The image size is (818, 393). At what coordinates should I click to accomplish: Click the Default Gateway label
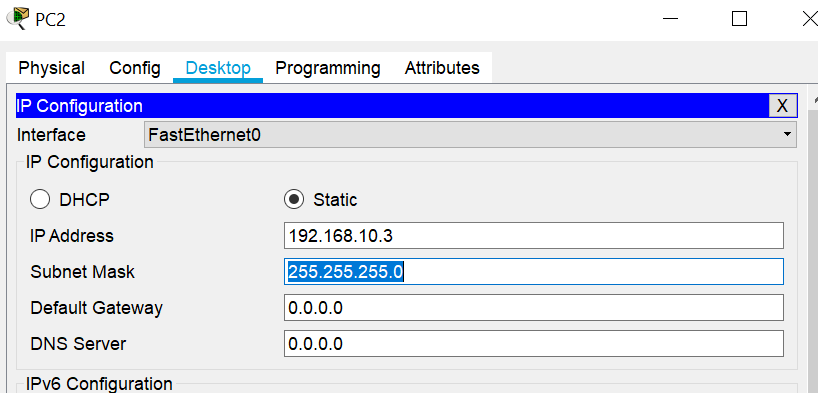(97, 308)
